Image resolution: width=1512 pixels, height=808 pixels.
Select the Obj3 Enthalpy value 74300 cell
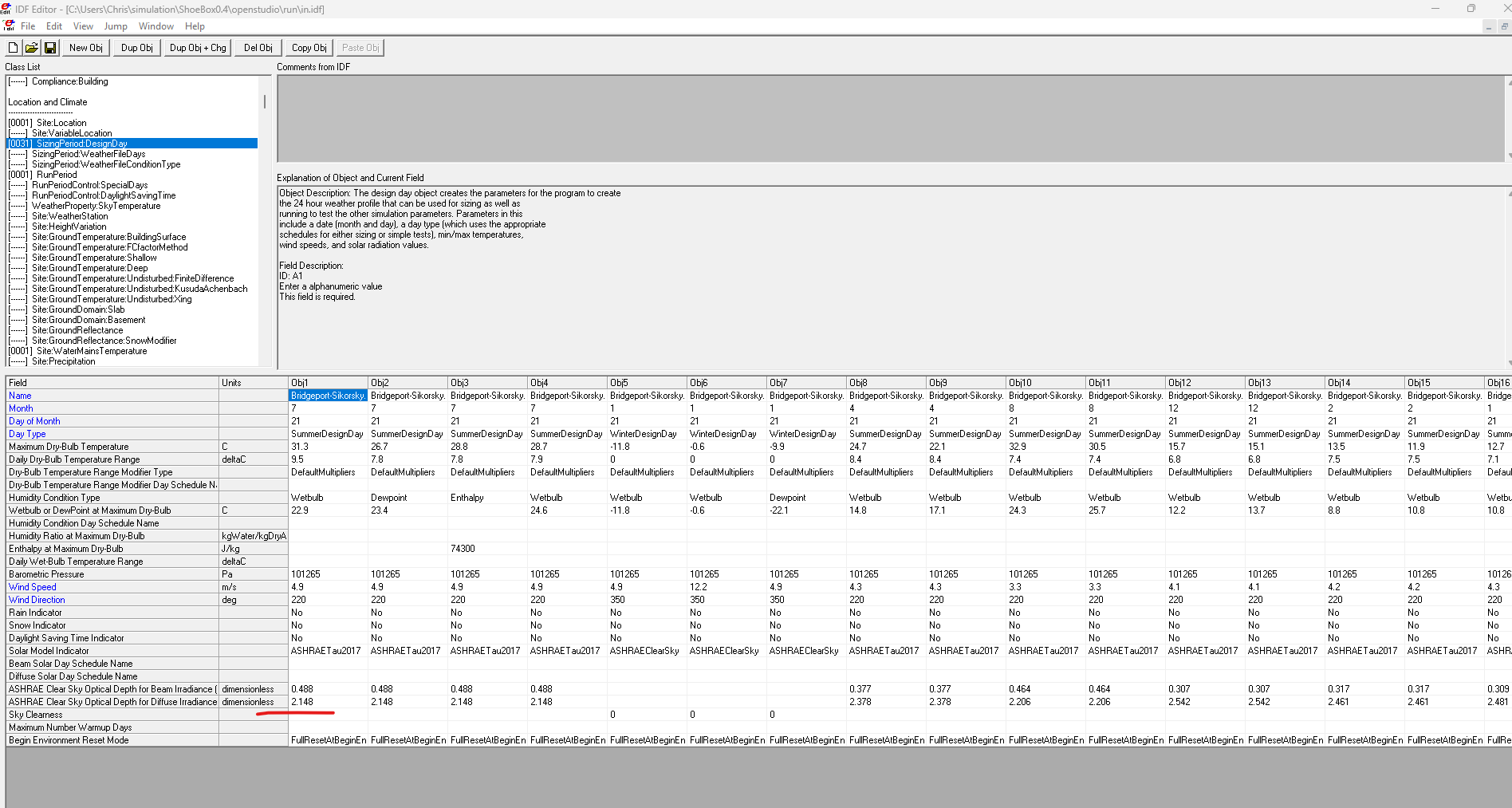486,549
